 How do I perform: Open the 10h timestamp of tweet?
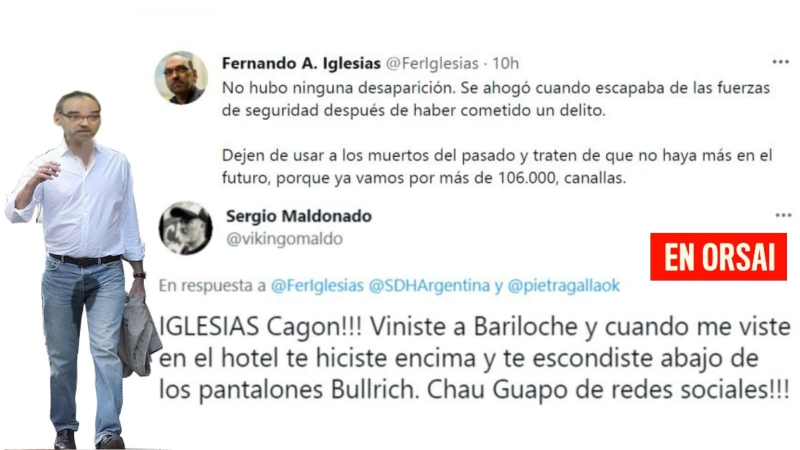click(505, 63)
